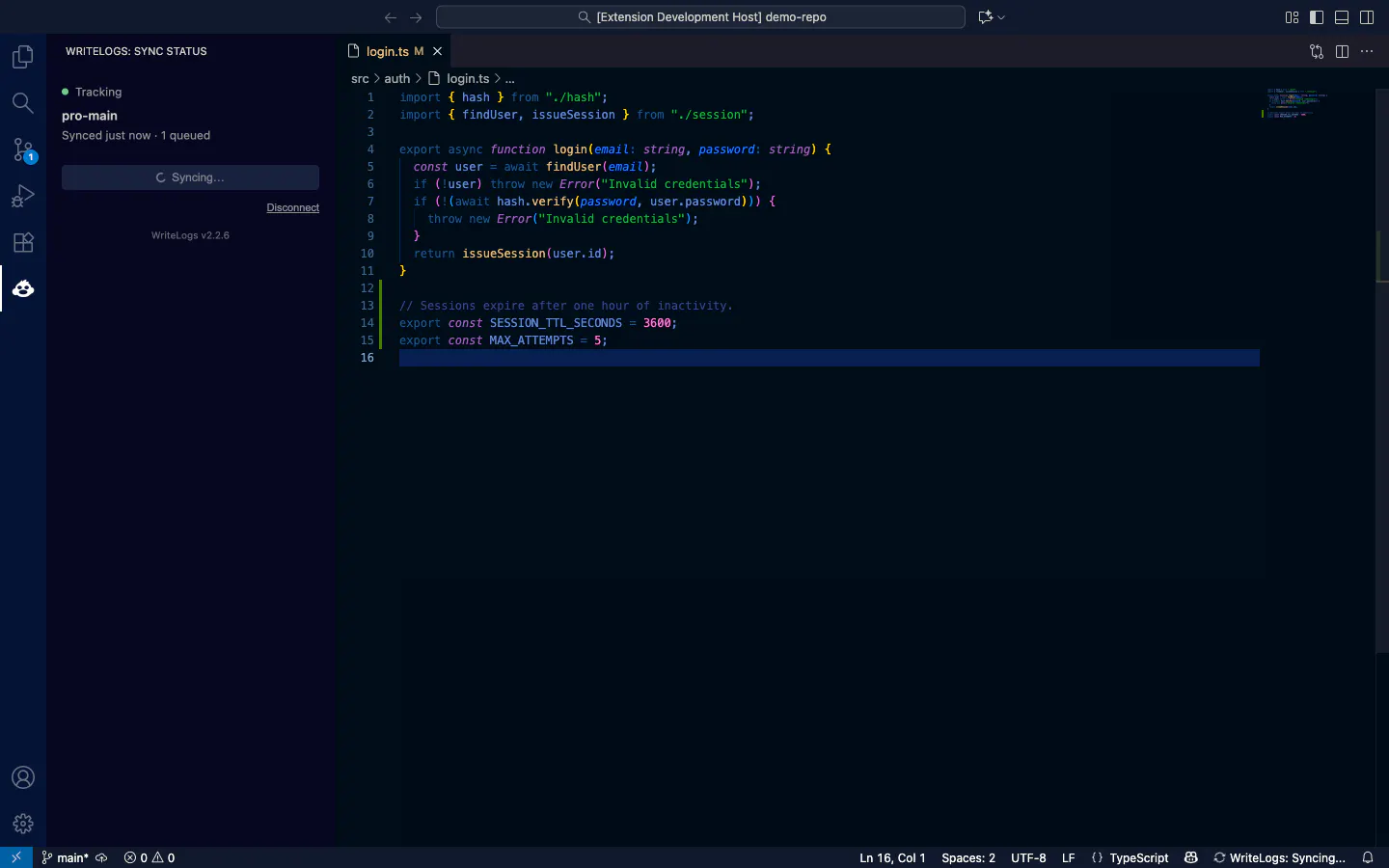
Task: Click 'Synced just now · 1 queued' text
Action: click(136, 135)
